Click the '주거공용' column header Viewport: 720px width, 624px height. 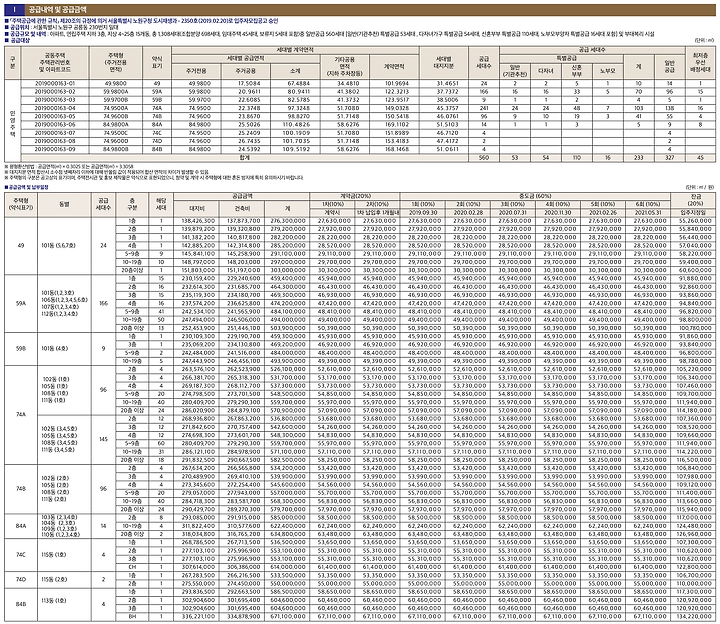246,71
